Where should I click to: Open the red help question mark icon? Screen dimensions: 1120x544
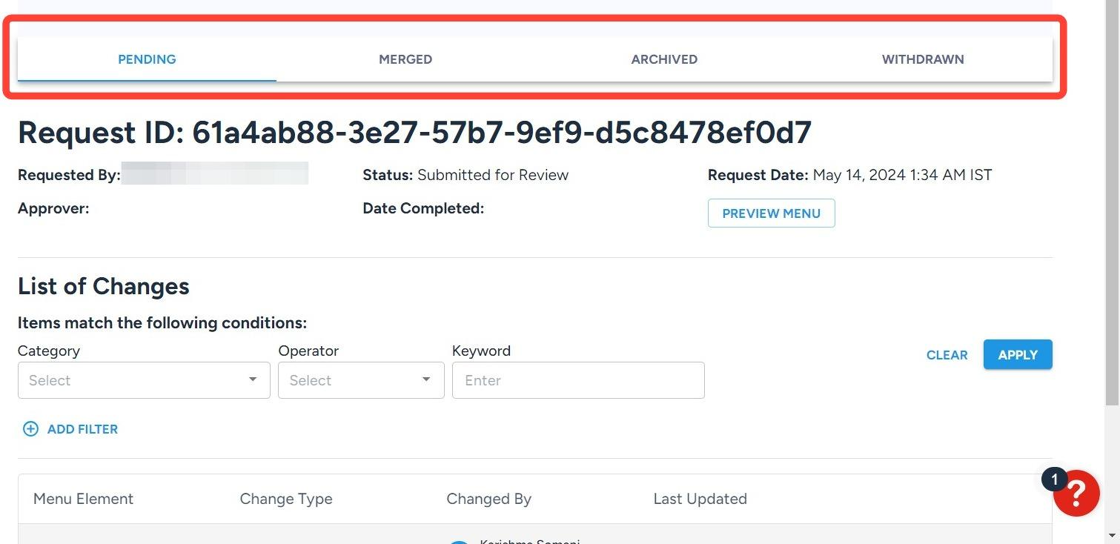pos(1076,493)
